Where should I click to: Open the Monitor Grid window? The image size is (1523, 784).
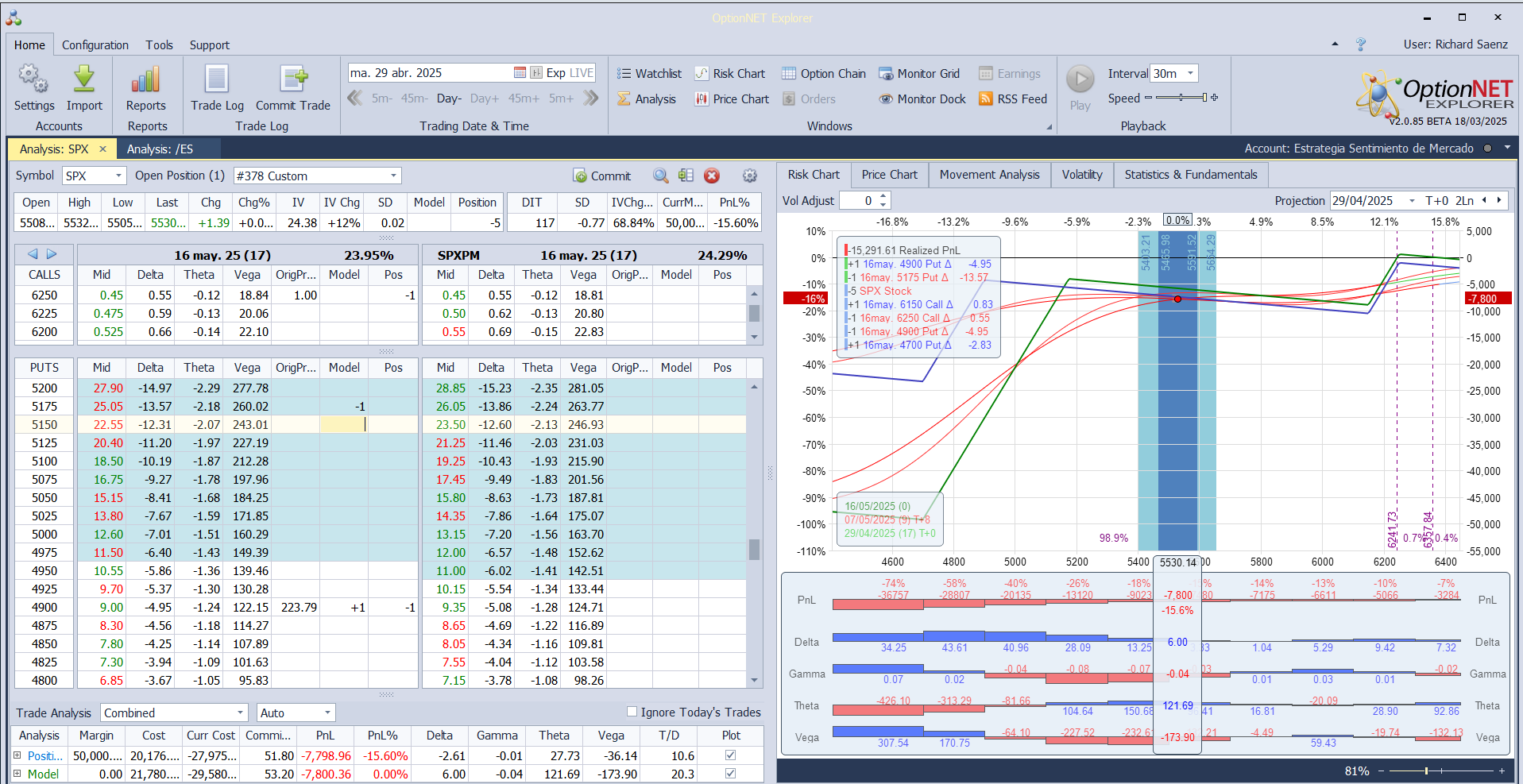point(919,74)
